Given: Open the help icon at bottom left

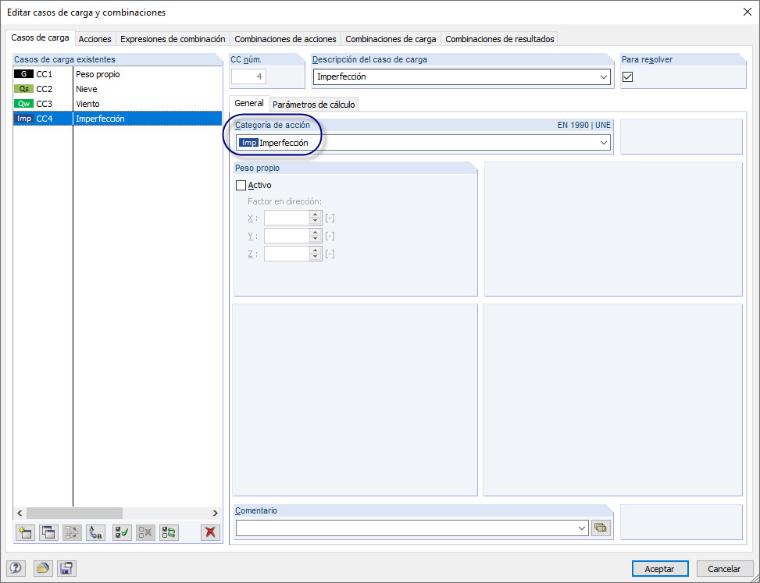Looking at the screenshot, I should [16, 568].
